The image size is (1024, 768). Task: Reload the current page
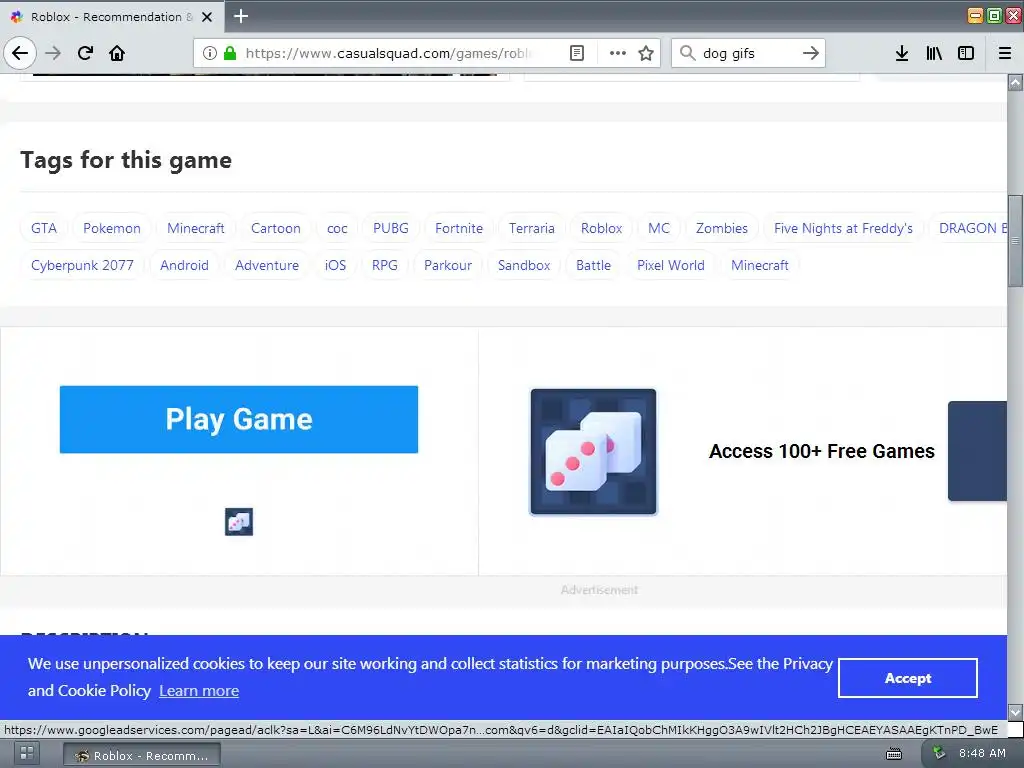[85, 53]
